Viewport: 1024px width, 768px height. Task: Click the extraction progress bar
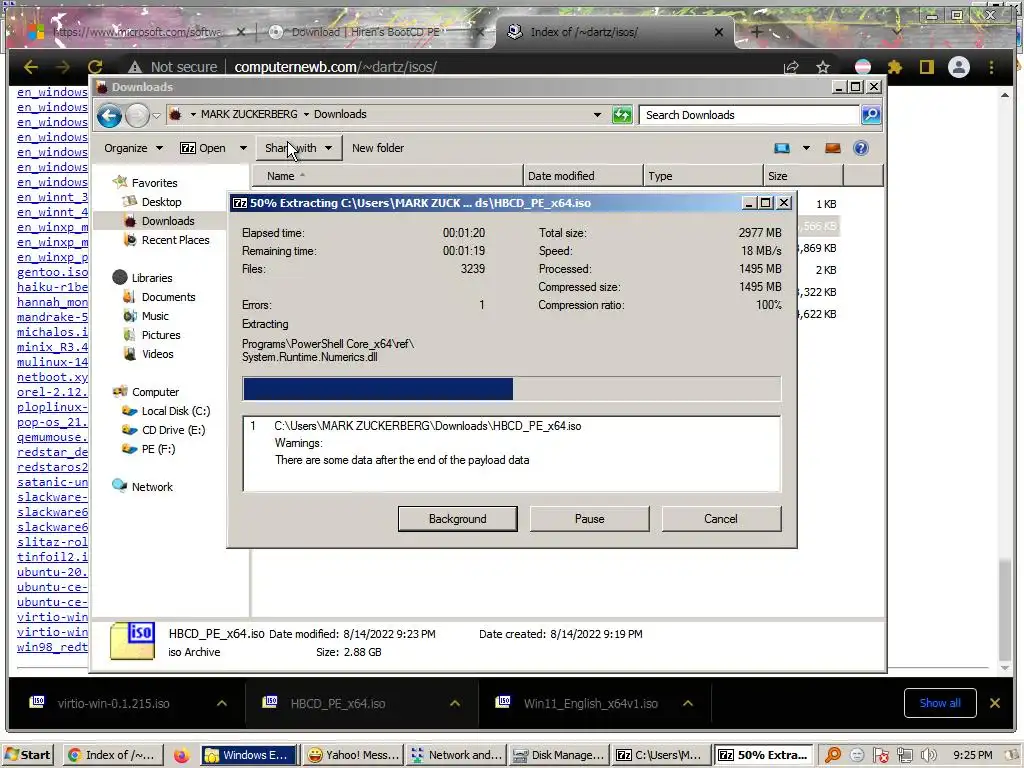tap(511, 389)
